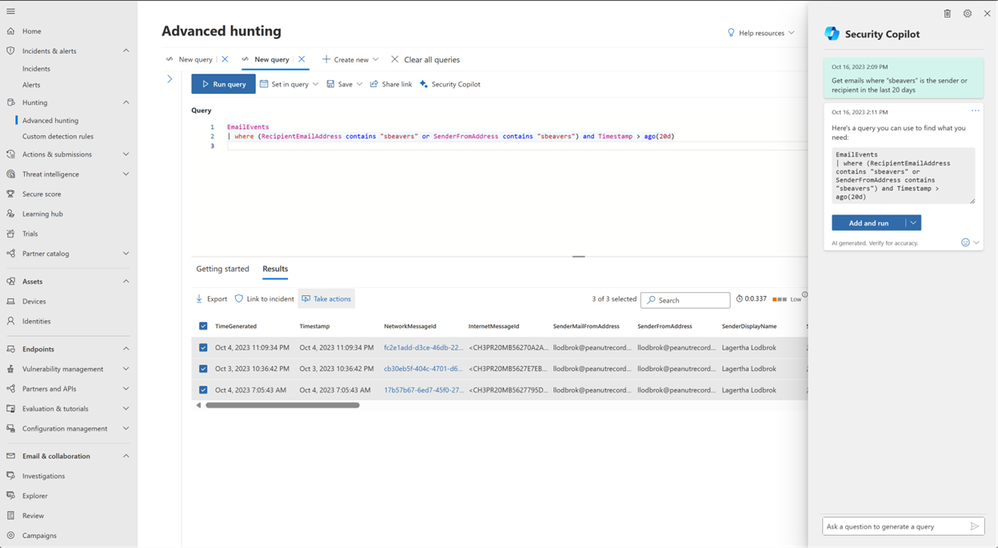Collapse the Hunting section
Screen dimensions: 998x548
pyautogui.click(x=126, y=102)
